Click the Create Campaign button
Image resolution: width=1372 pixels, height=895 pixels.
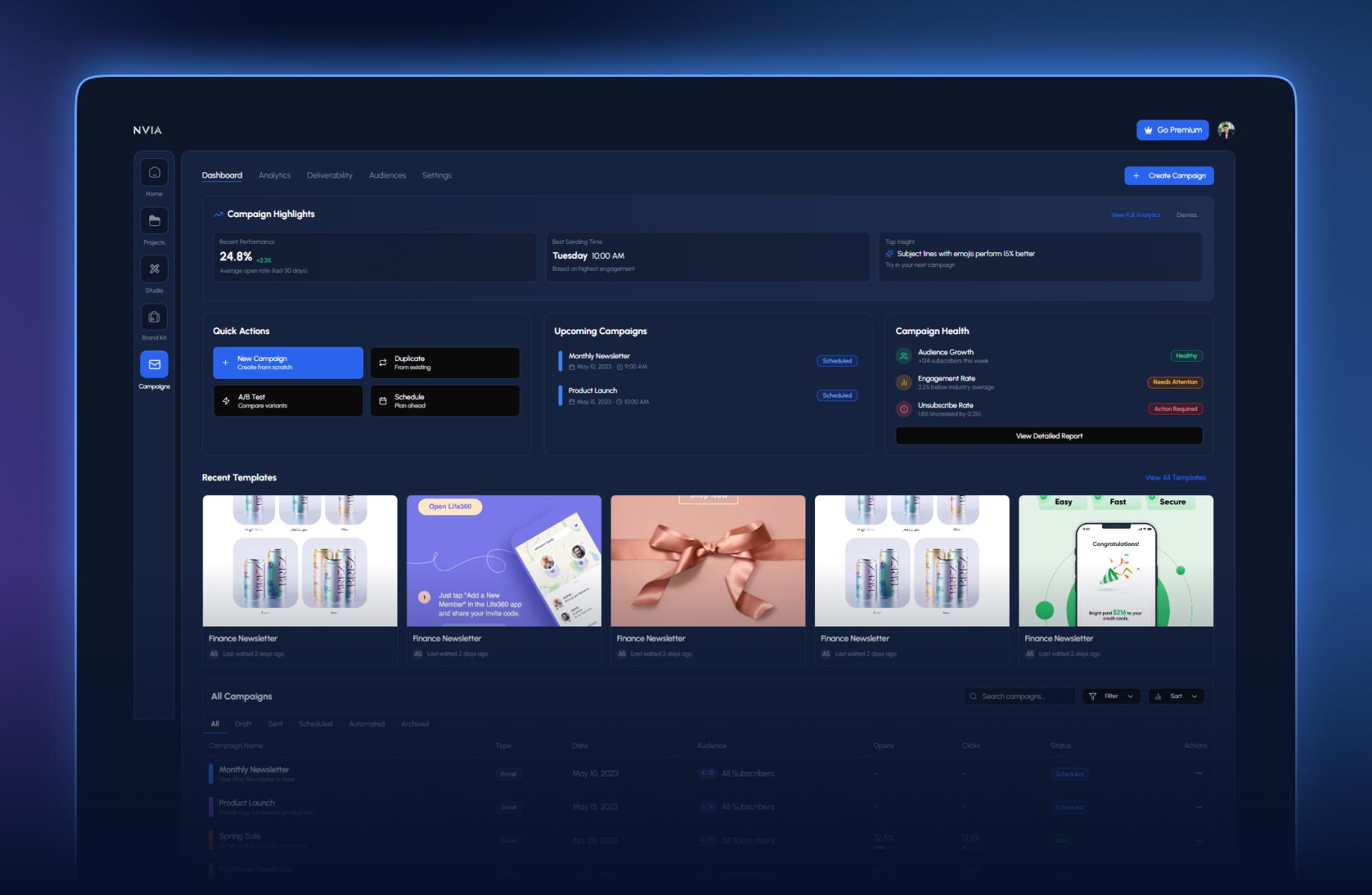point(1168,176)
